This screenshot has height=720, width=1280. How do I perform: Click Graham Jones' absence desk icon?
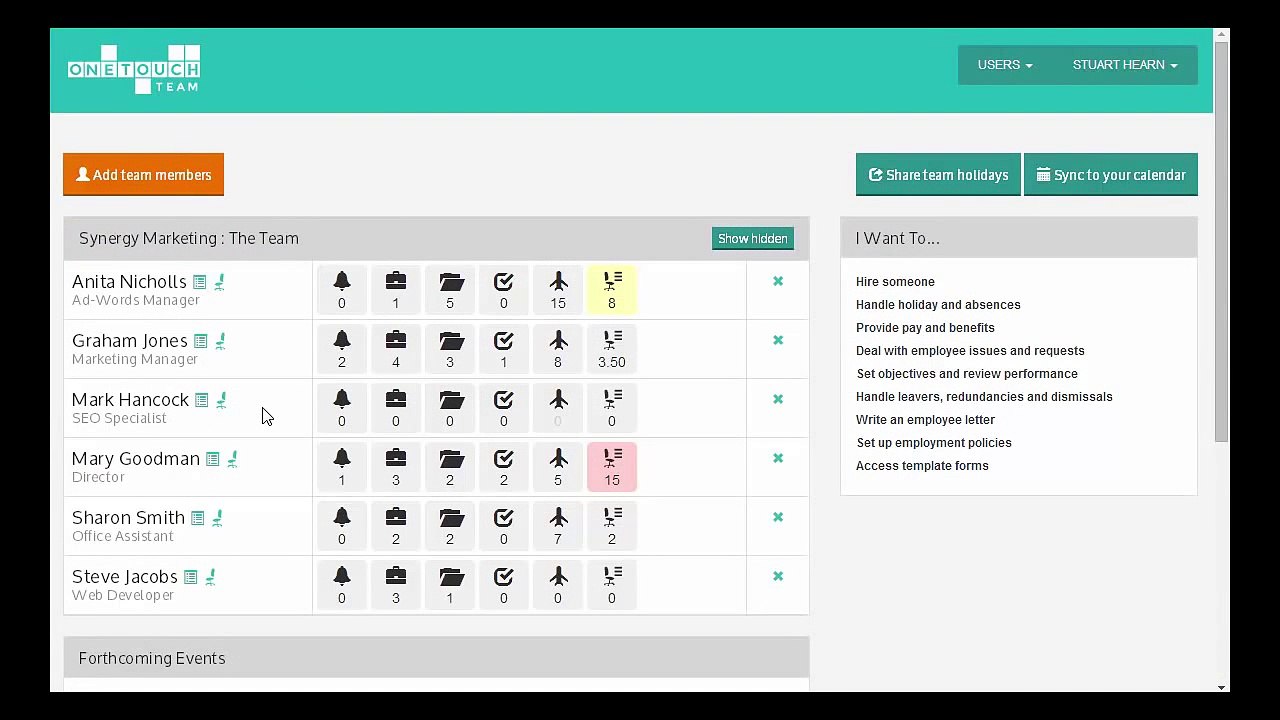point(612,349)
